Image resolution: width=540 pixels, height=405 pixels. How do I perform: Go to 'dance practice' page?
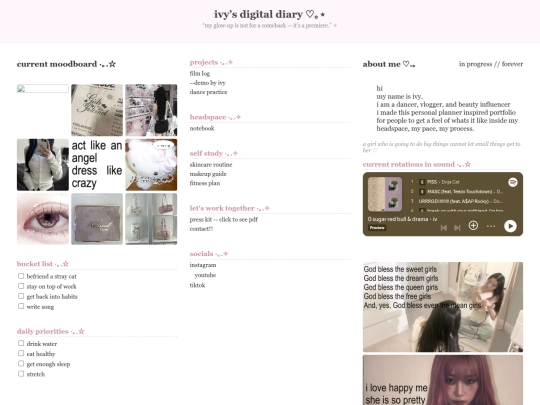pyautogui.click(x=208, y=92)
